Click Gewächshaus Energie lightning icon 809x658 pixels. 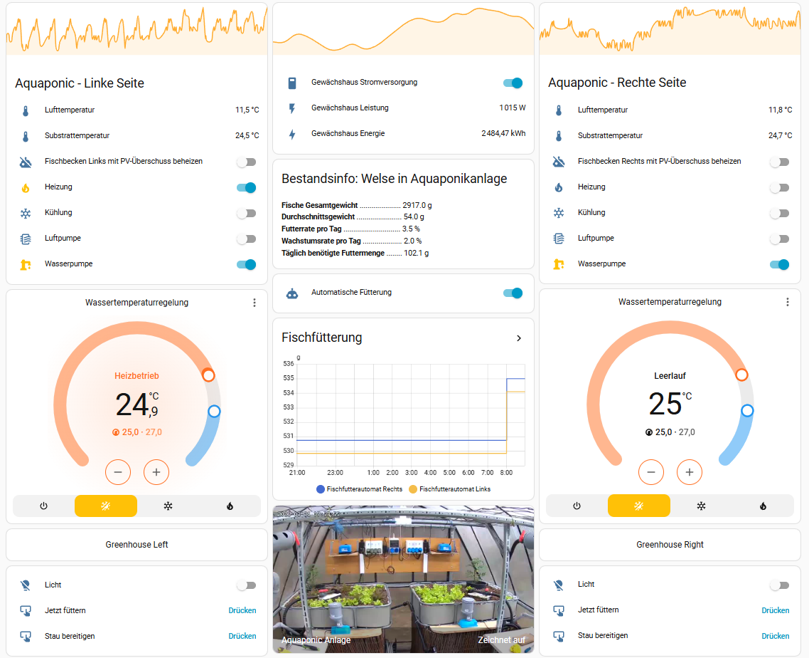coord(292,134)
